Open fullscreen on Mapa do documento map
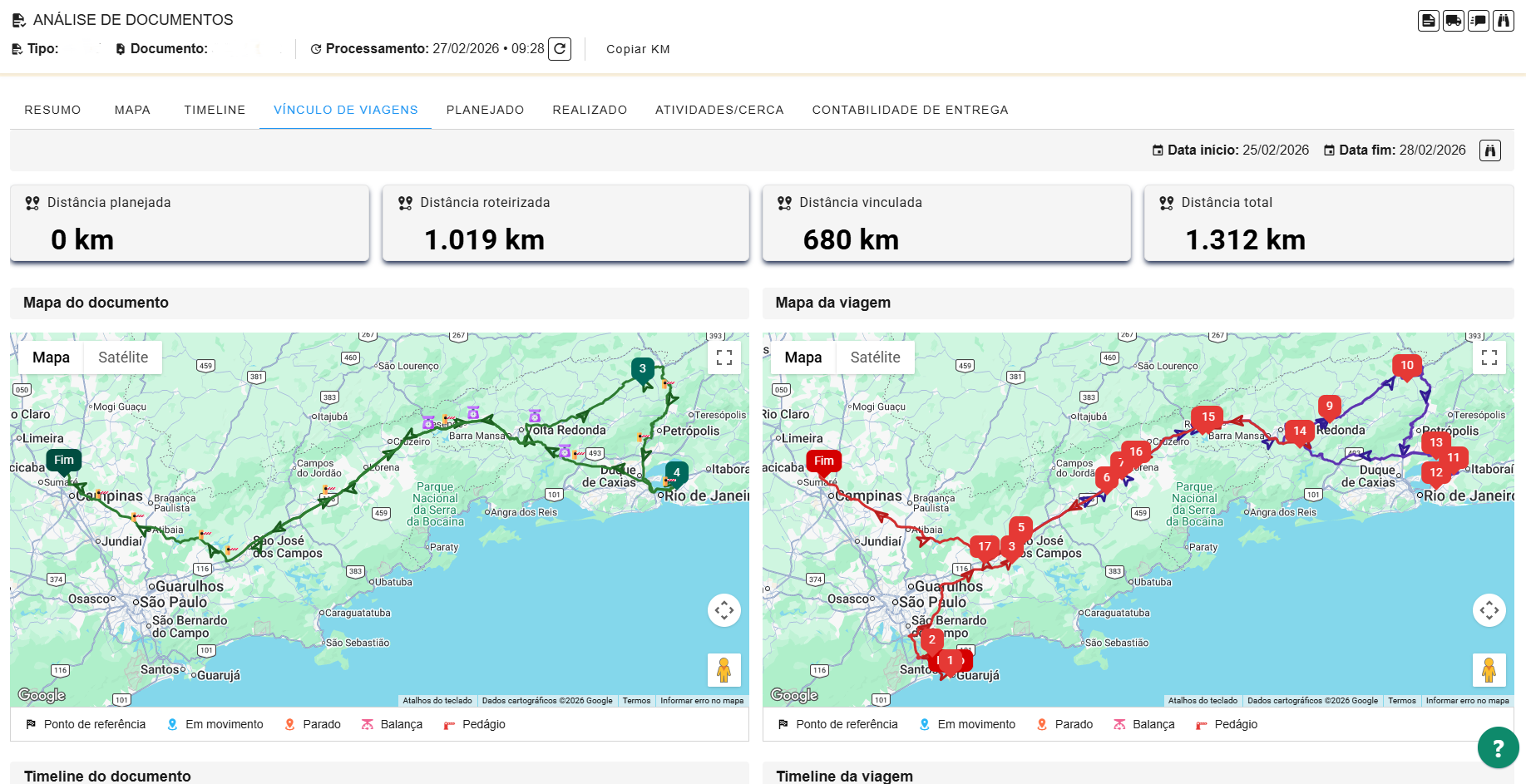The image size is (1526, 784). coord(723,357)
